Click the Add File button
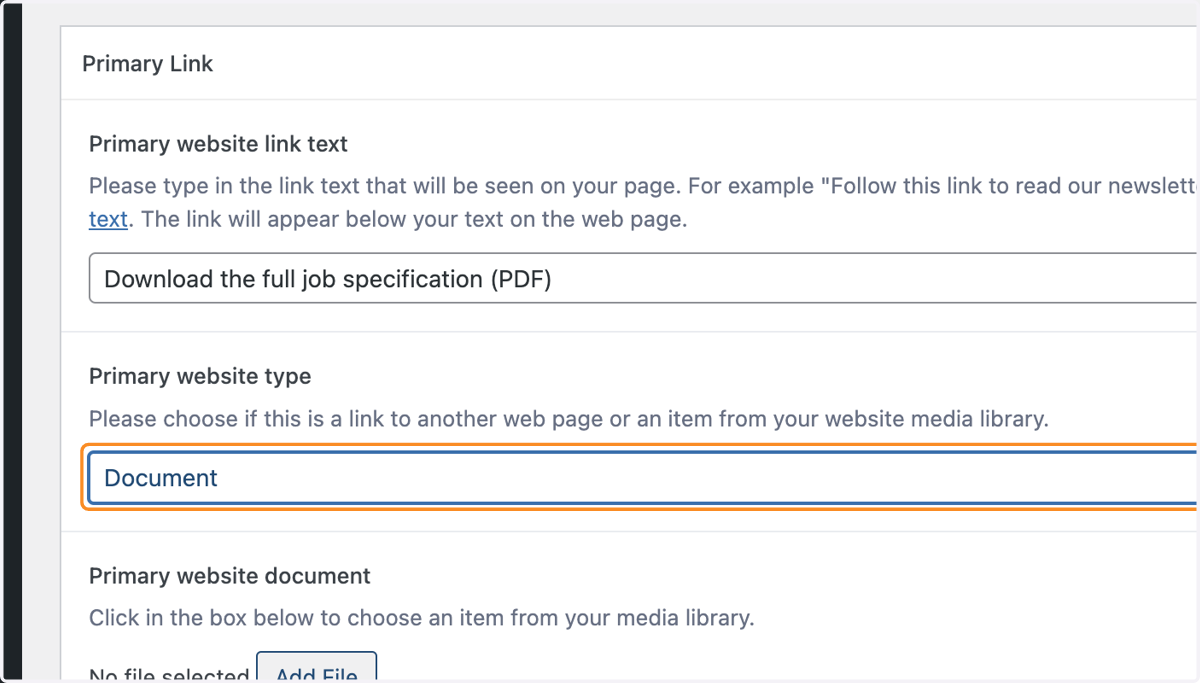The height and width of the screenshot is (683, 1200). pyautogui.click(x=316, y=667)
